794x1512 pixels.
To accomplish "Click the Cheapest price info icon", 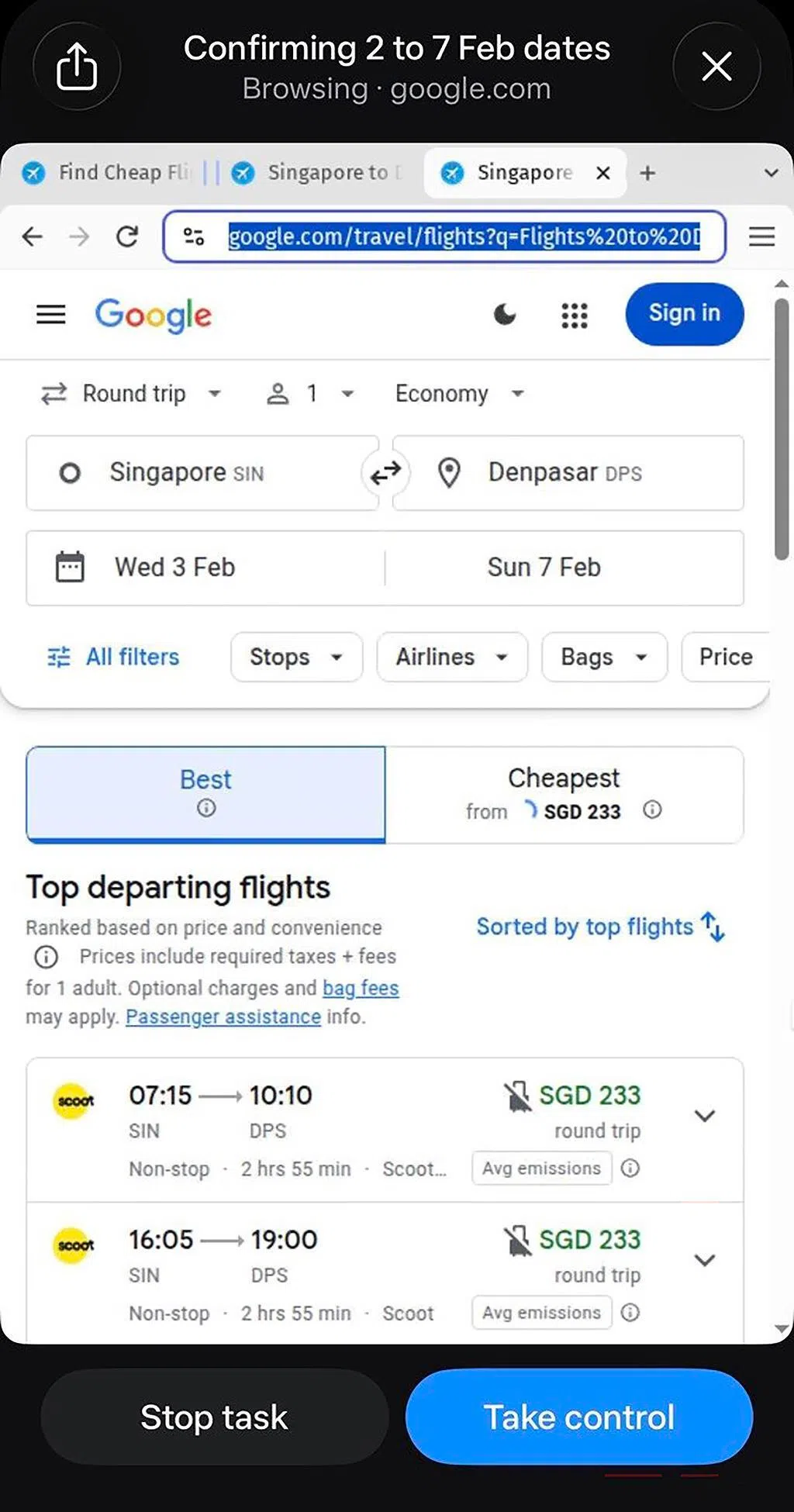I will pyautogui.click(x=652, y=810).
